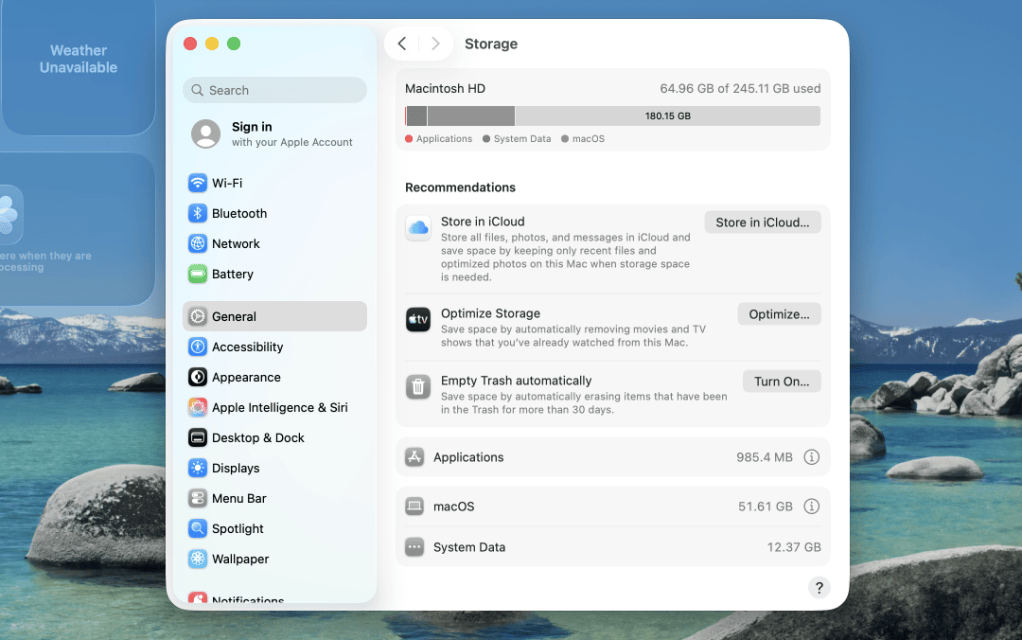Open the Applications storage row

coord(613,457)
